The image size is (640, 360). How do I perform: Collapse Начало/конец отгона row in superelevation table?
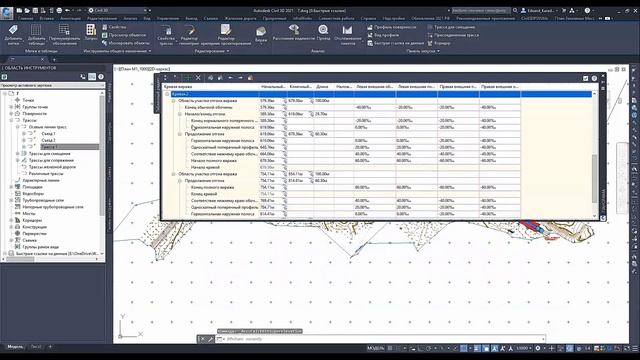(x=180, y=114)
